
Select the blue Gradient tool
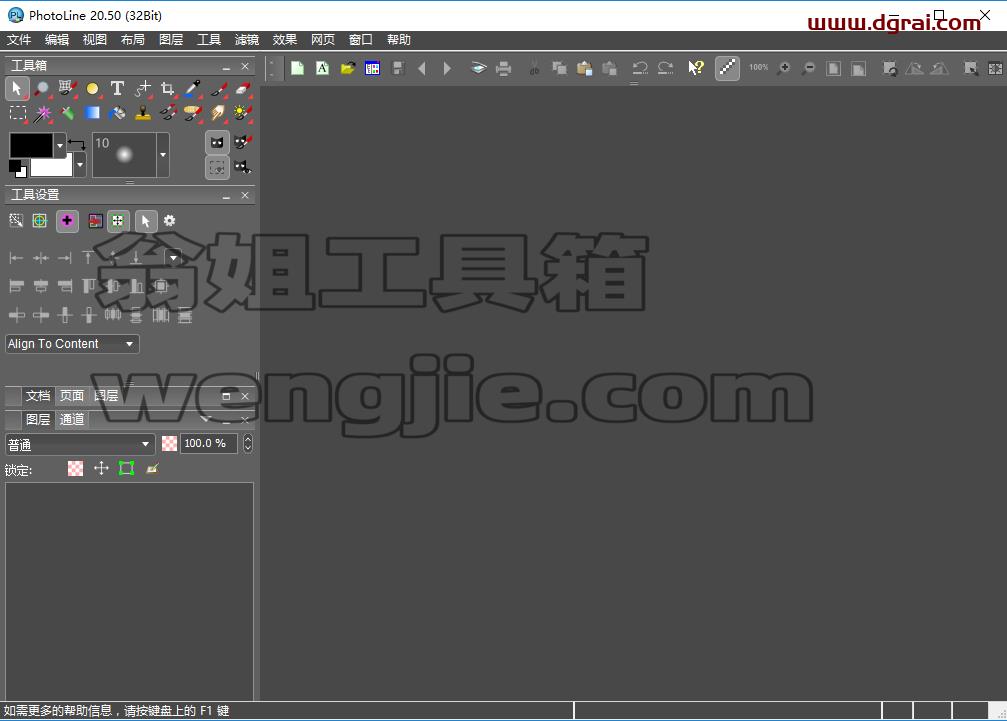click(x=92, y=113)
